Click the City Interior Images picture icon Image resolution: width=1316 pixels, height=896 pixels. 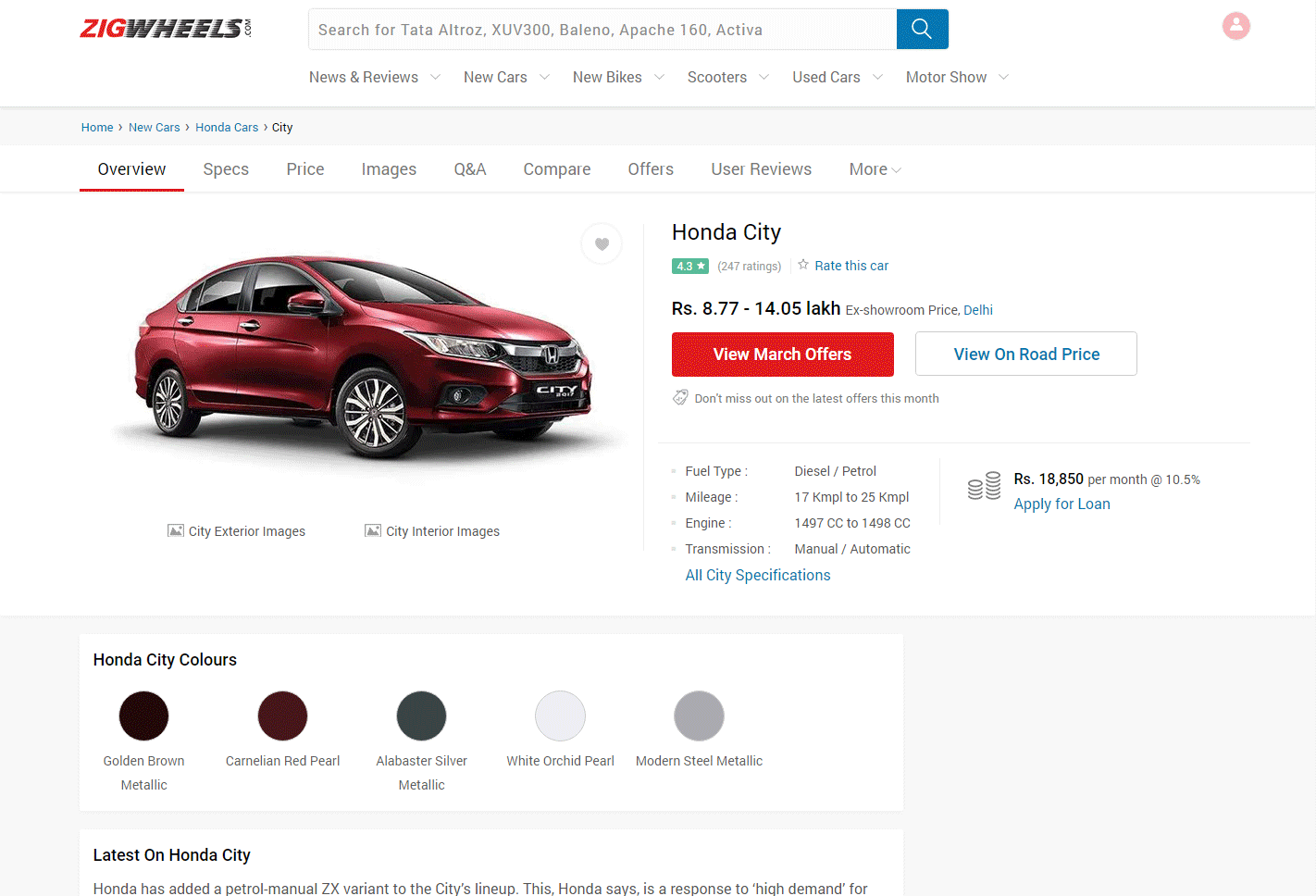373,530
